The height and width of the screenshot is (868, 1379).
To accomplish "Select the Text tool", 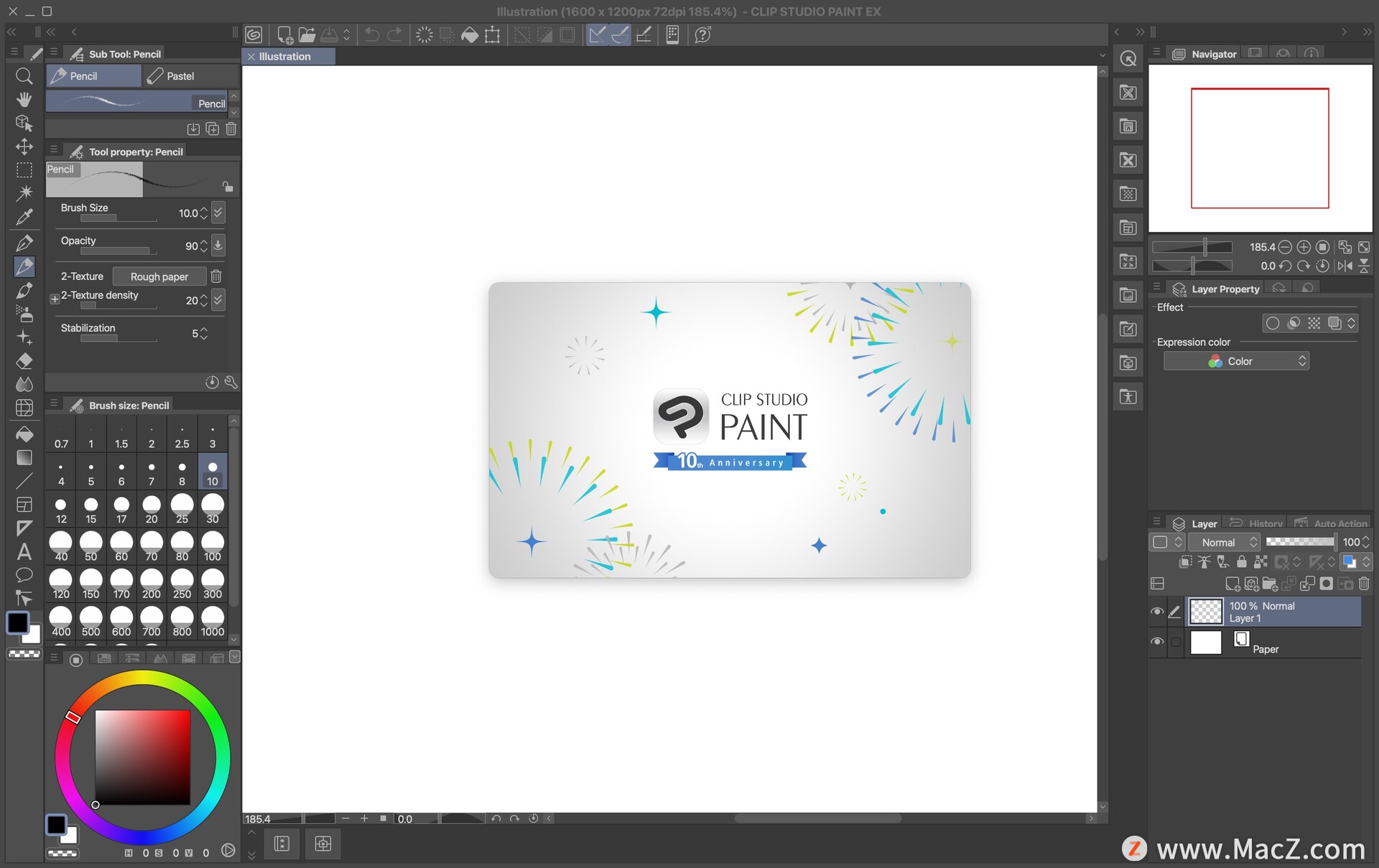I will pos(24,551).
